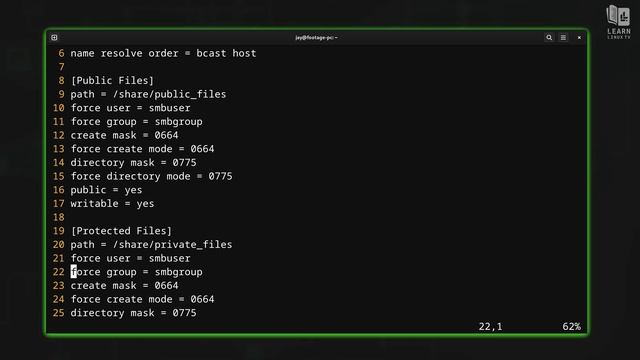Click 'force group = smbgroup' on line 11
Screen dimensions: 640x360
(136, 122)
